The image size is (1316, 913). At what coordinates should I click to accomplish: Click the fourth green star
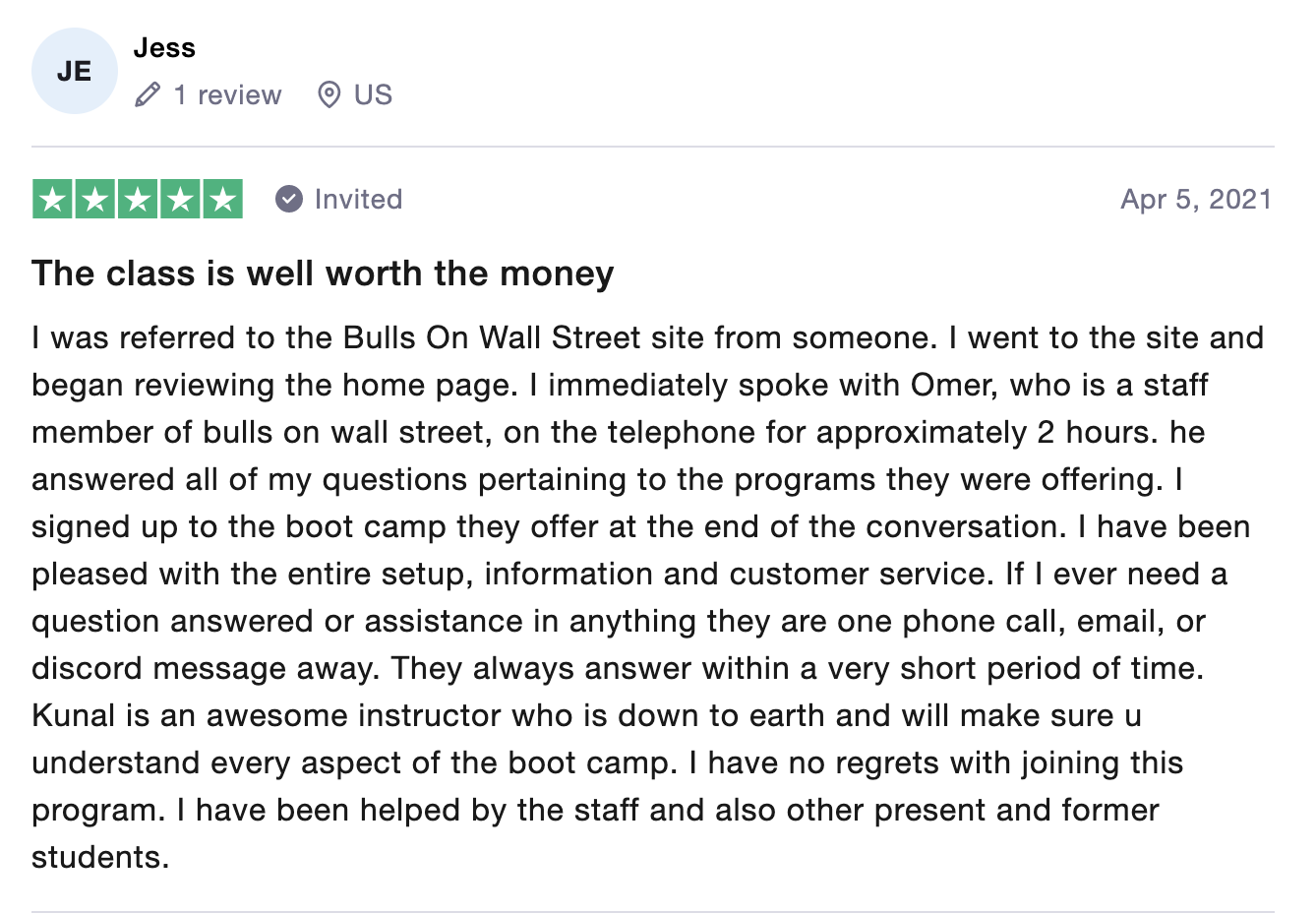click(180, 199)
